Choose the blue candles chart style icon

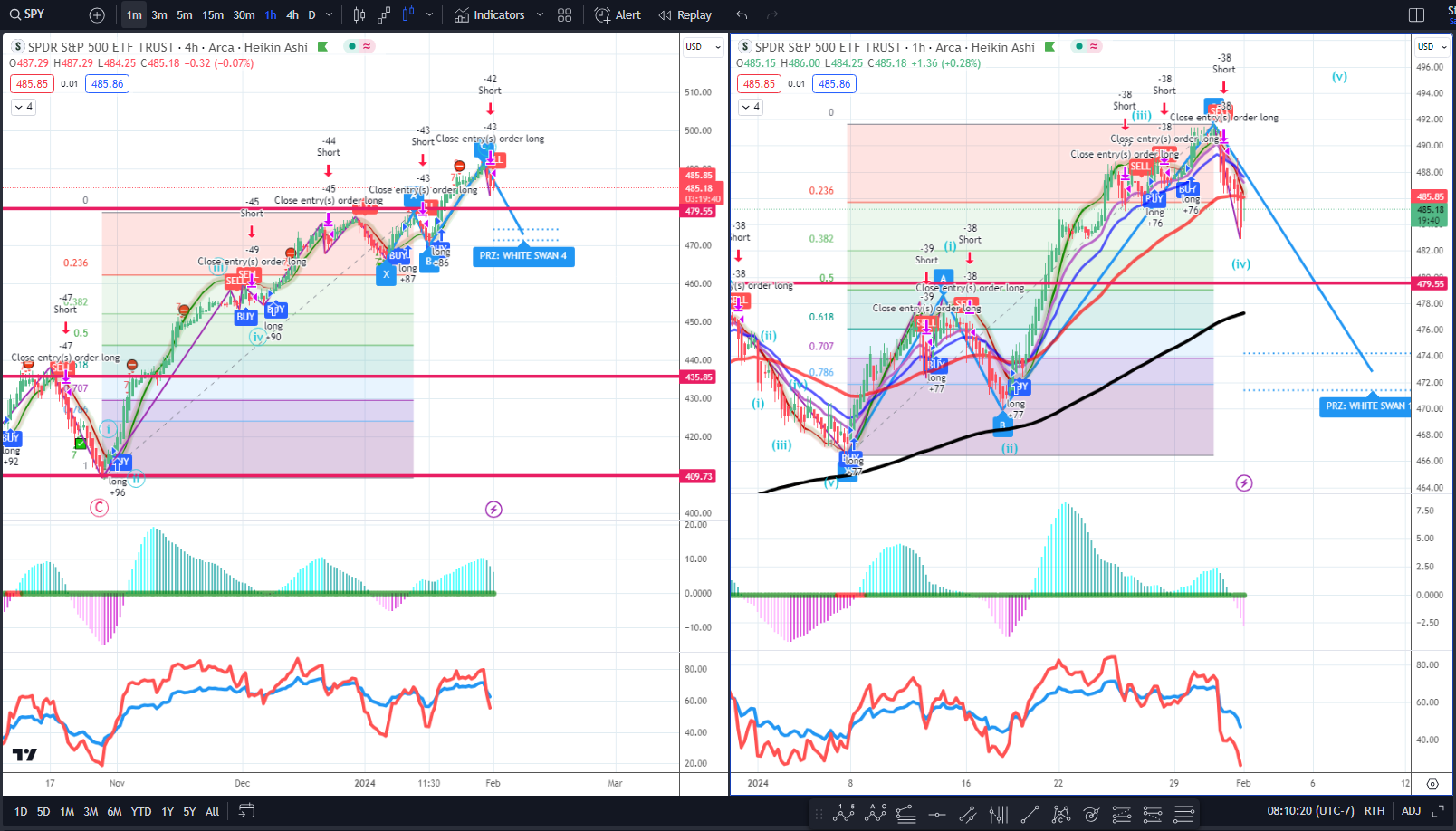click(x=408, y=15)
